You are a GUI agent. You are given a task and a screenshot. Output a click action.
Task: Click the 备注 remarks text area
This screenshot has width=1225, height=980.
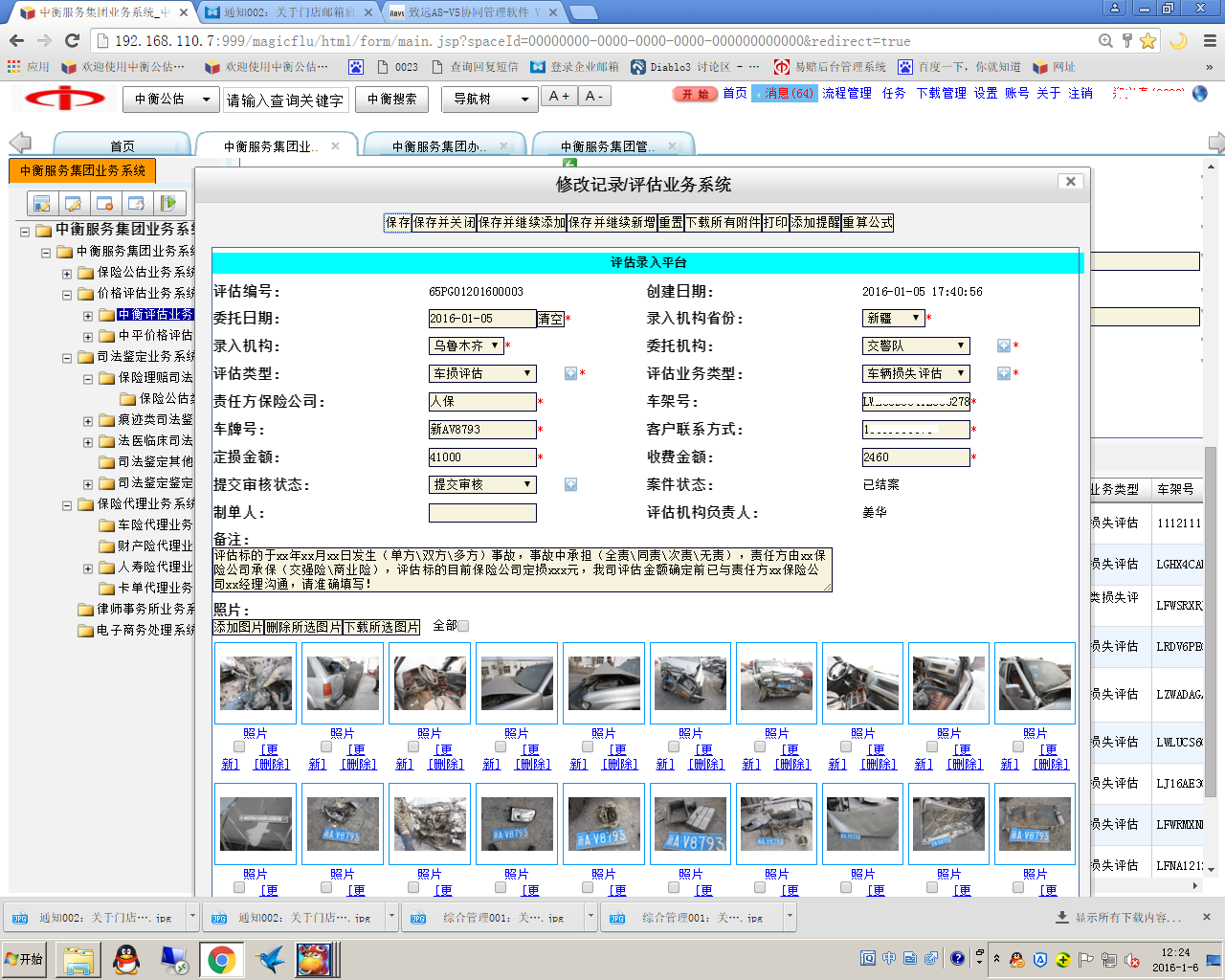point(523,569)
